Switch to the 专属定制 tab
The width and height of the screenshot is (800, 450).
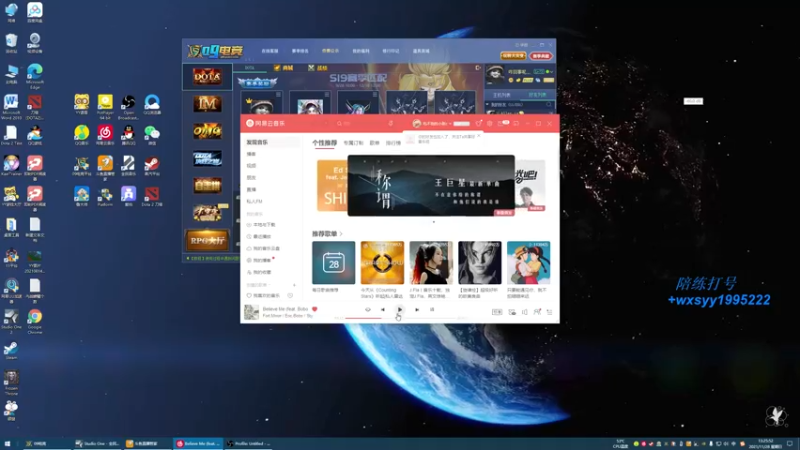pos(353,143)
